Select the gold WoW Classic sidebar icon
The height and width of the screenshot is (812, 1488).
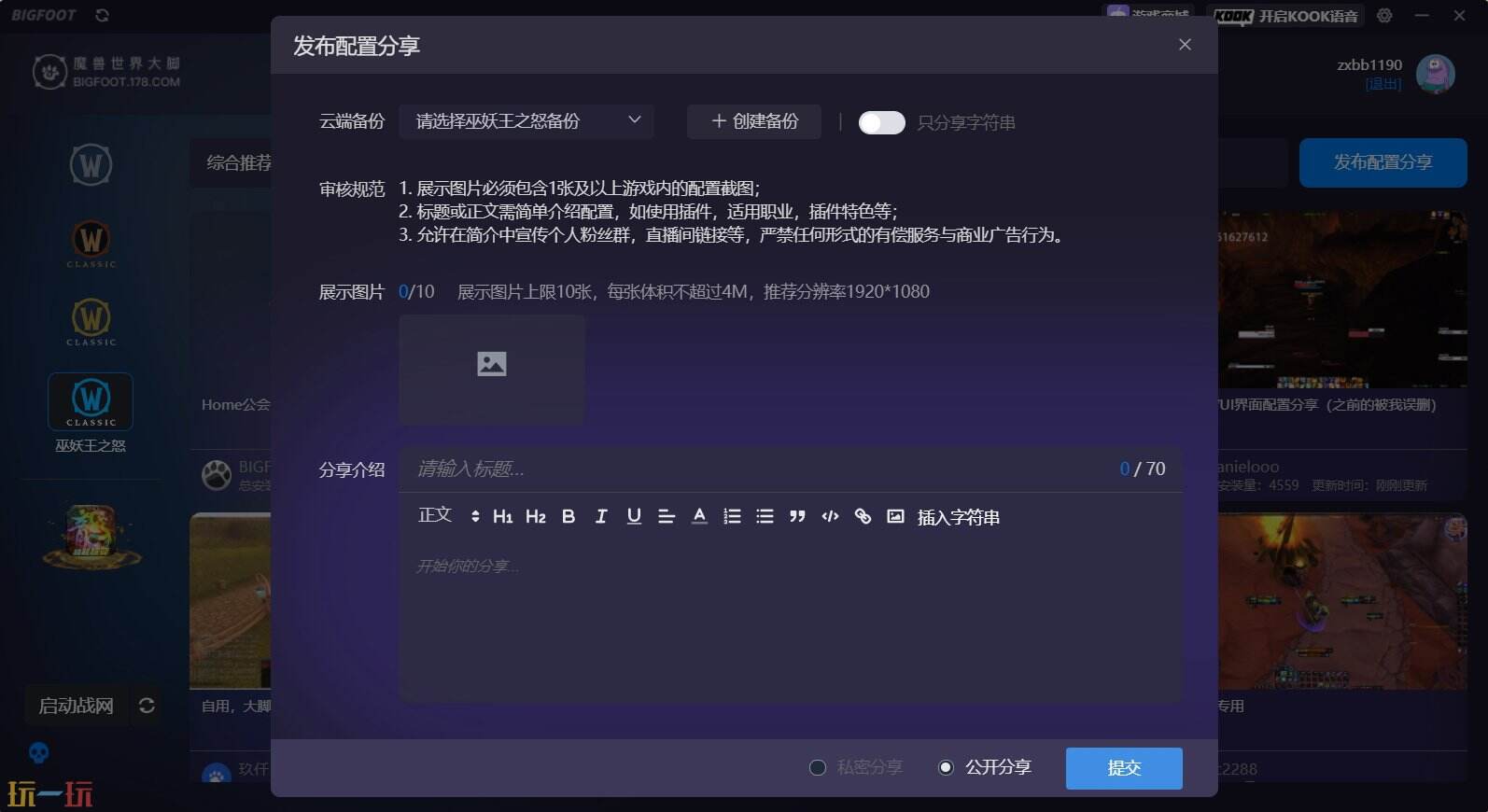[x=91, y=321]
